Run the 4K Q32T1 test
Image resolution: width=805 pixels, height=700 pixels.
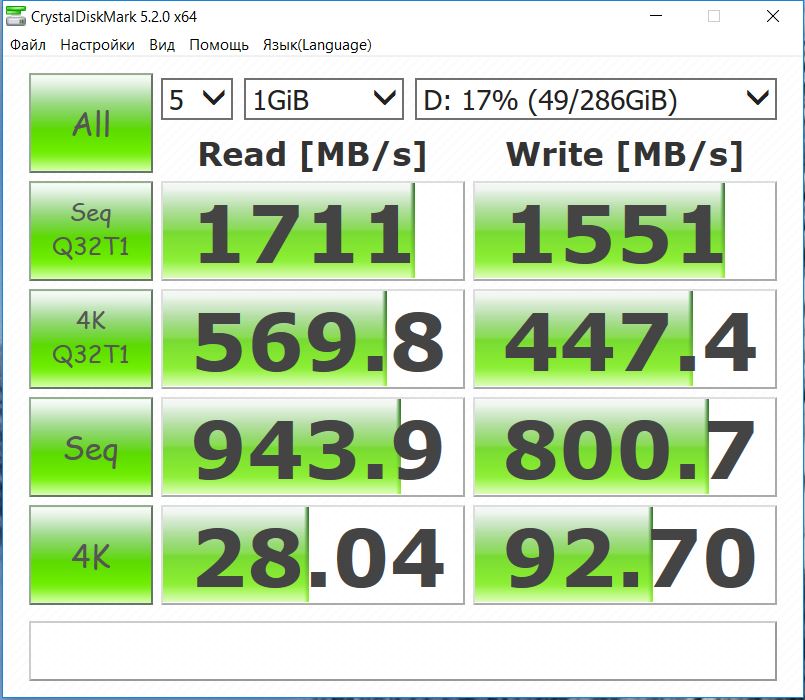(91, 339)
